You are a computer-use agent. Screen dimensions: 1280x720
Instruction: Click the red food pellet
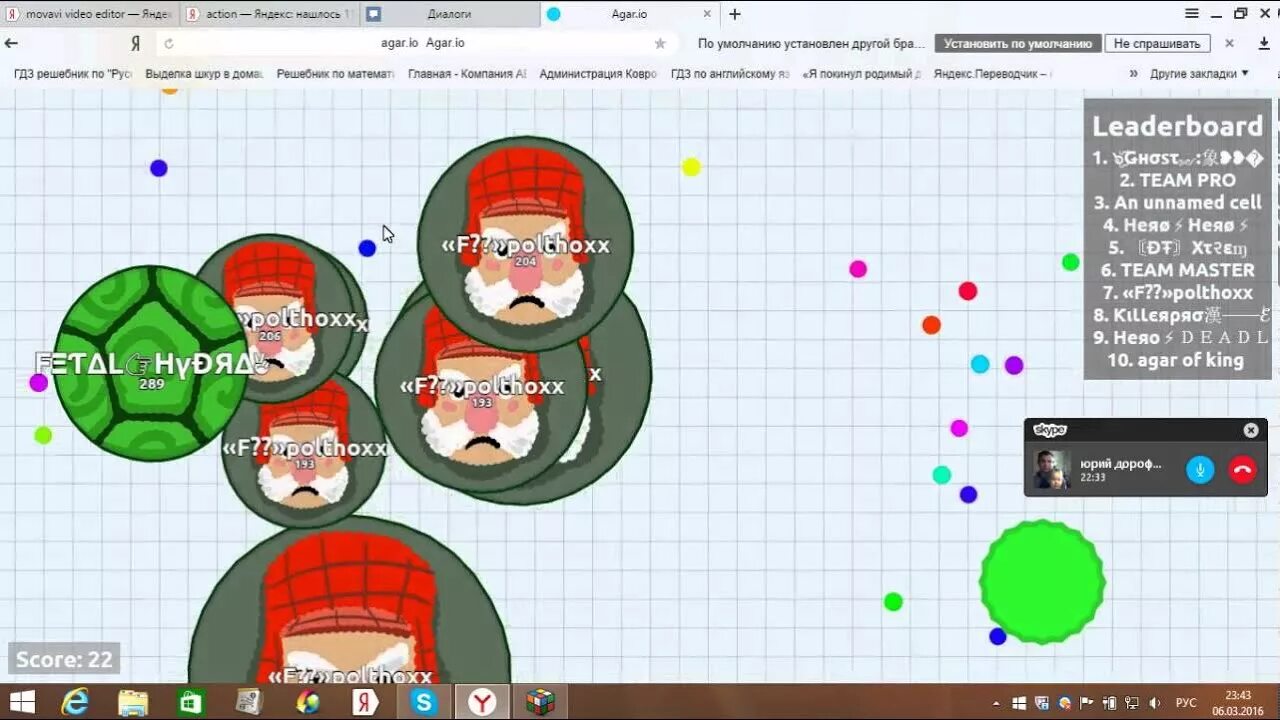(x=967, y=291)
